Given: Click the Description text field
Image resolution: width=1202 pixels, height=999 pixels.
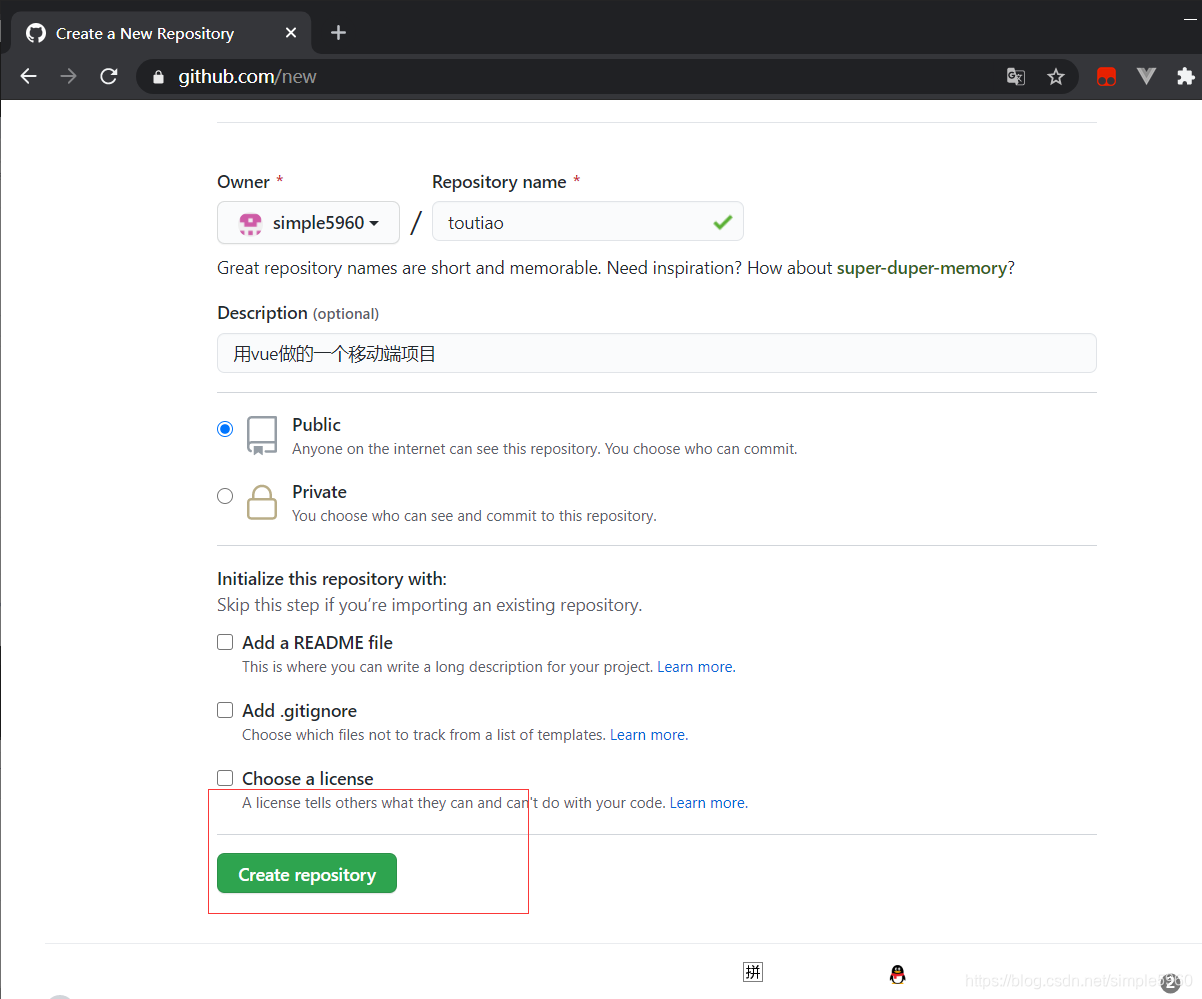Looking at the screenshot, I should (656, 353).
